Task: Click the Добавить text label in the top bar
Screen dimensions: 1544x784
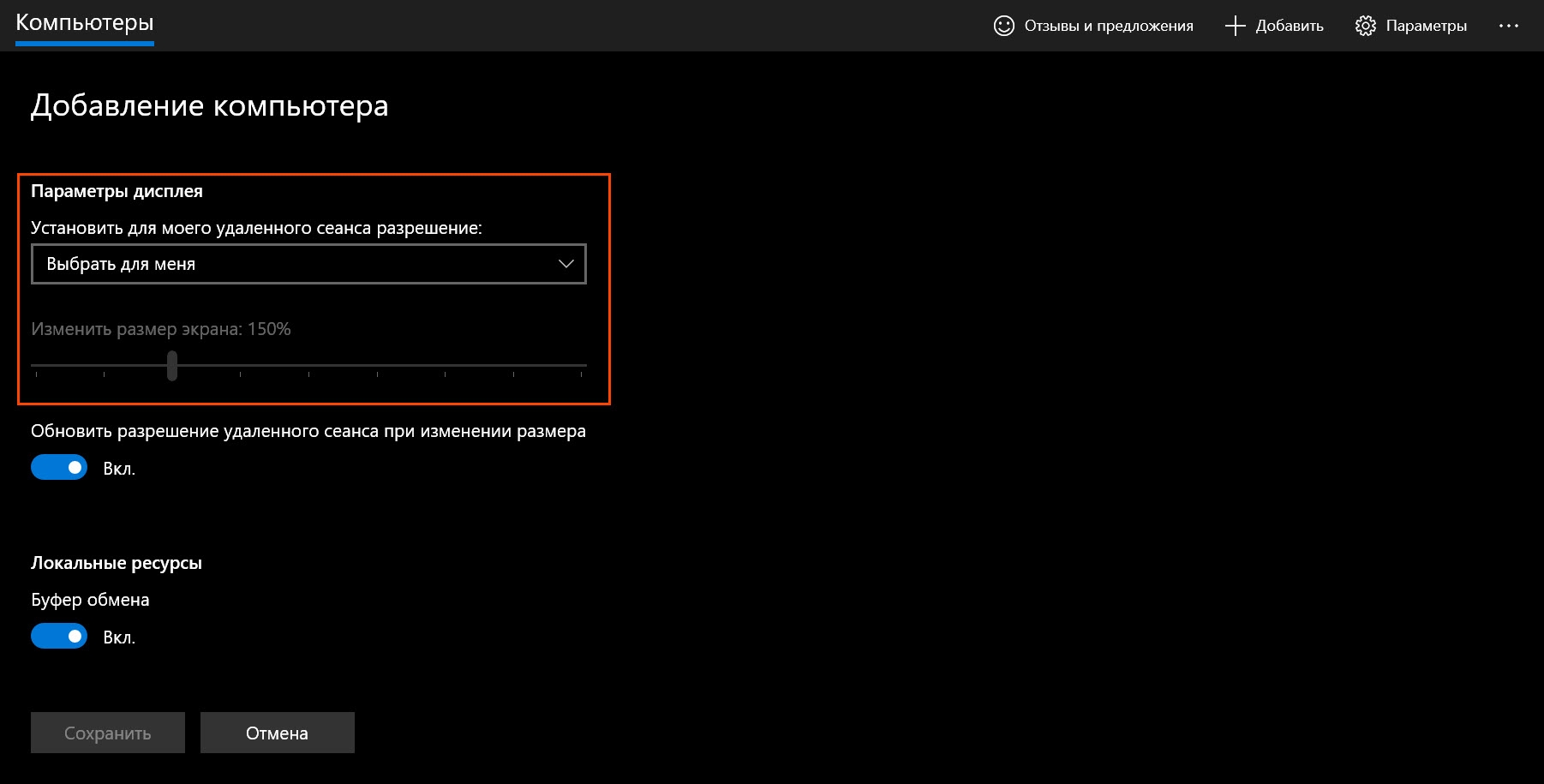Action: (x=1289, y=26)
